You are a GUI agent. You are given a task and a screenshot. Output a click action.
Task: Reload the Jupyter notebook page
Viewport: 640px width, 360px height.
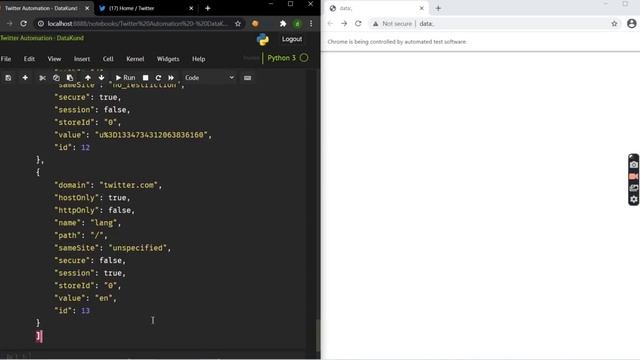(24, 24)
